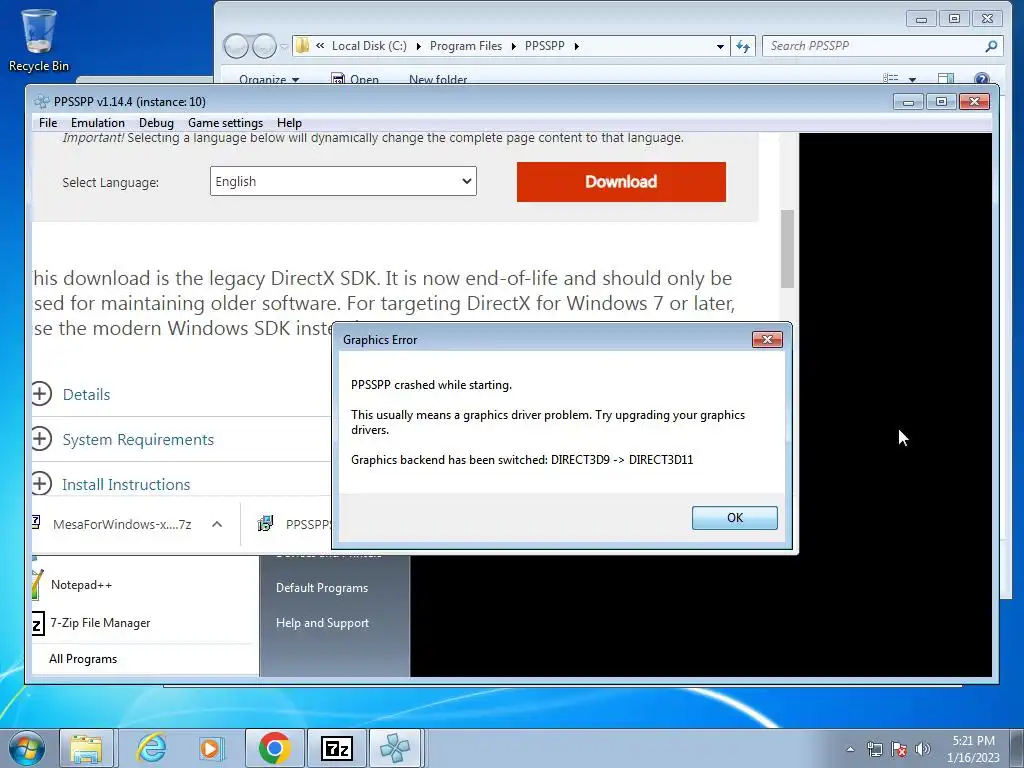The width and height of the screenshot is (1024, 768).
Task: Open the volume speaker tray icon
Action: click(923, 749)
